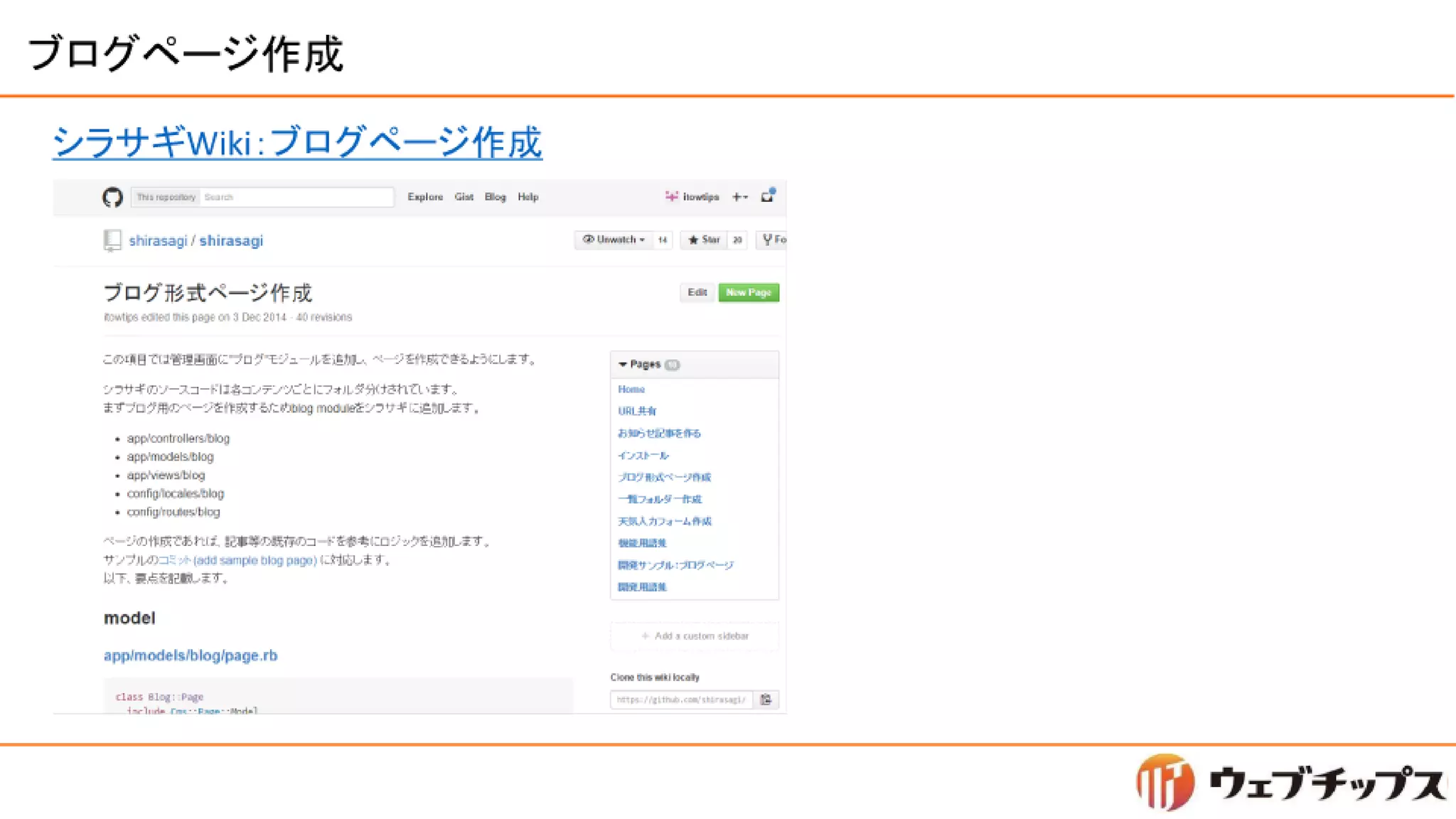Click the copy clone URL clipboard icon
Screen dimensions: 1456x819
(766, 700)
